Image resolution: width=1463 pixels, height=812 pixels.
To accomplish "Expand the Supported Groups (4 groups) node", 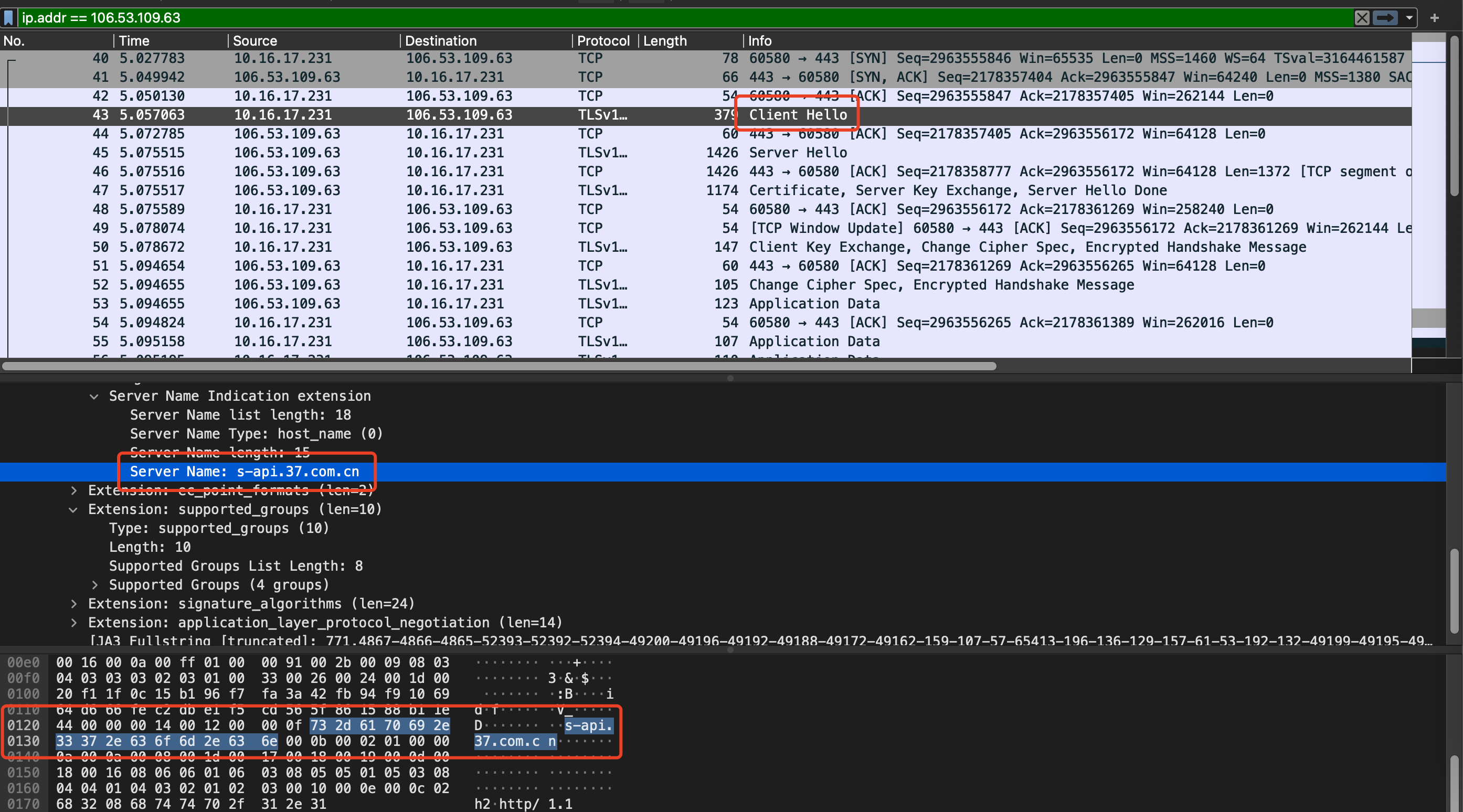I will (95, 584).
